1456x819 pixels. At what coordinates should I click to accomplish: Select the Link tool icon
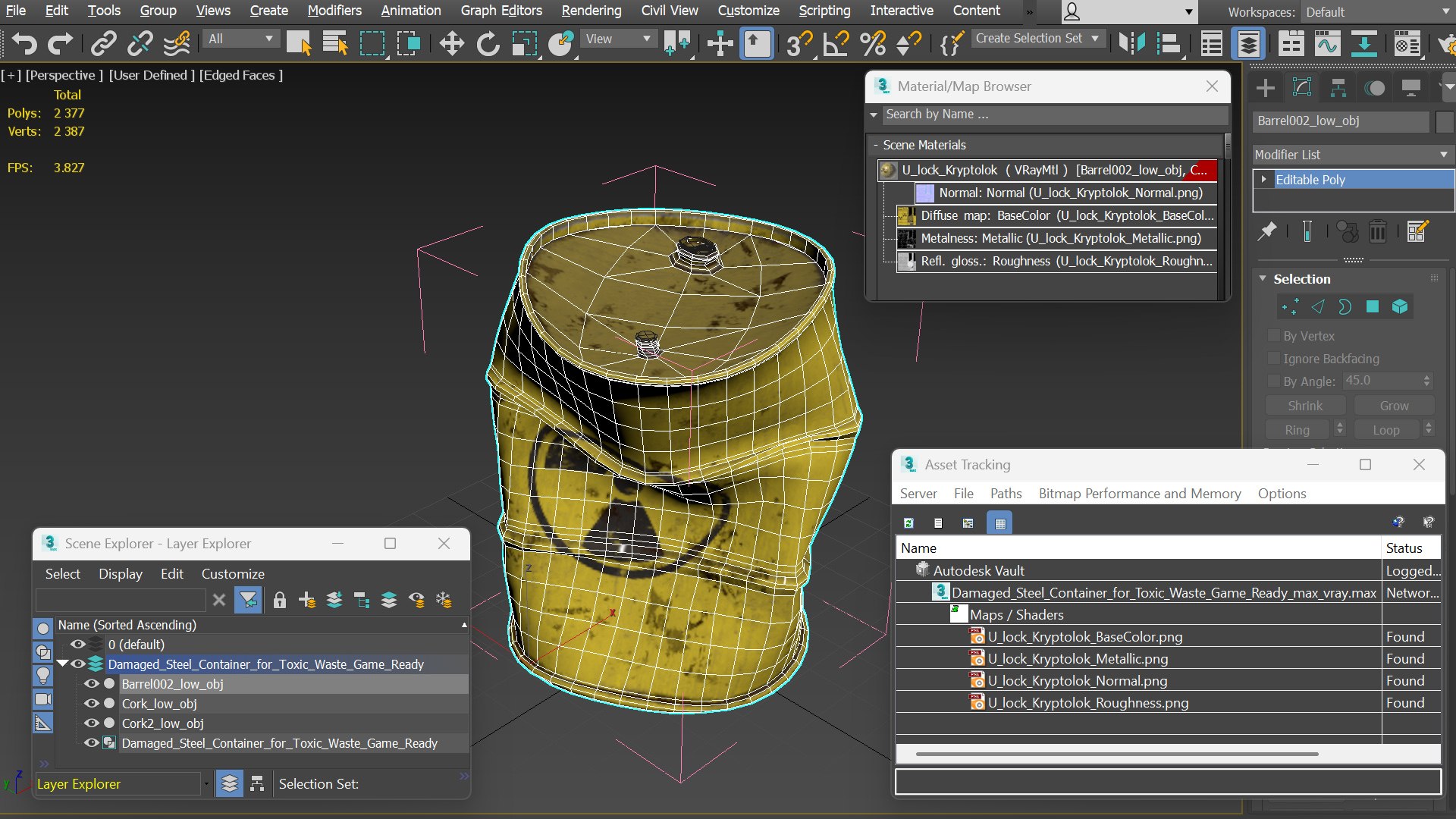[x=103, y=43]
